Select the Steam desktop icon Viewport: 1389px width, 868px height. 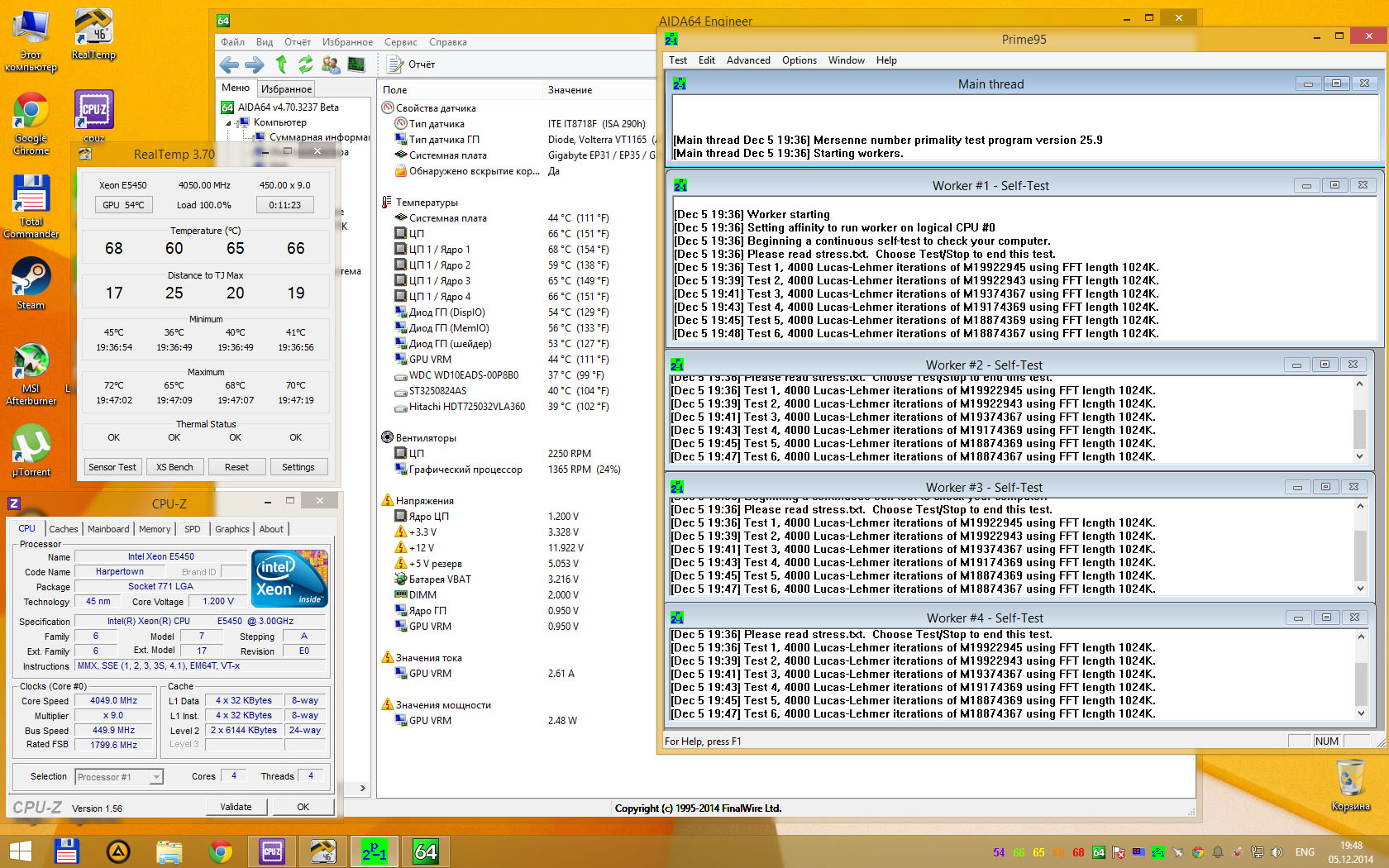click(x=31, y=284)
